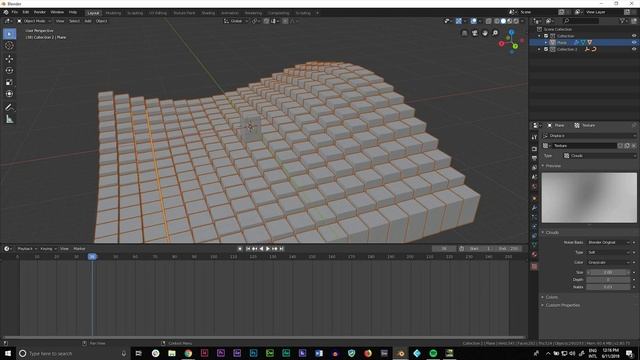Adjust the texture Depth slider field
640x360 pixels.
(x=608, y=280)
